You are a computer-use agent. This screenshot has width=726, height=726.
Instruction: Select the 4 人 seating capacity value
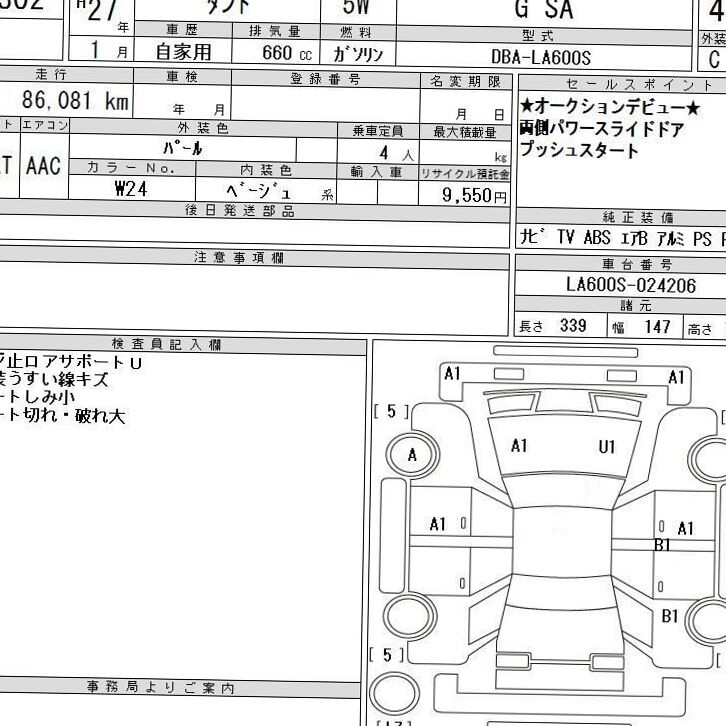[x=396, y=153]
